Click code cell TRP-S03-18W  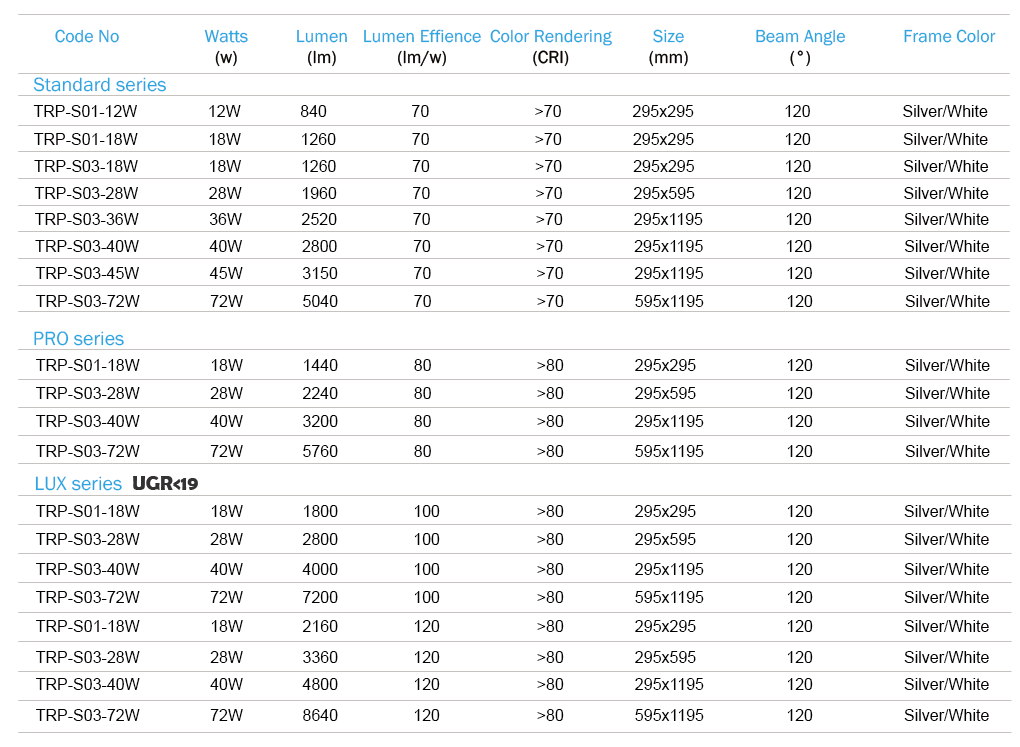pyautogui.click(x=86, y=166)
